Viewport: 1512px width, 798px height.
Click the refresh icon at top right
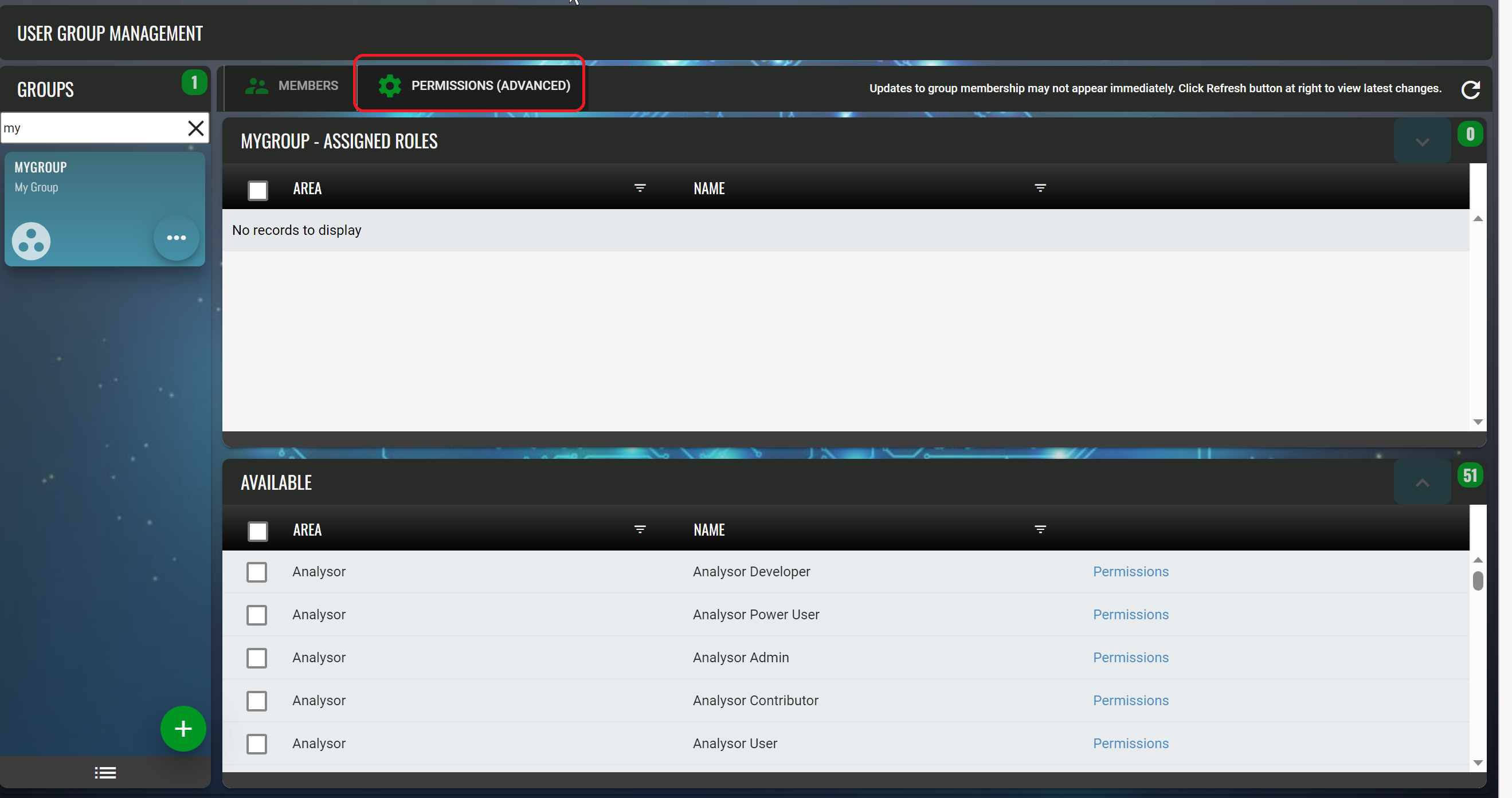coord(1470,90)
